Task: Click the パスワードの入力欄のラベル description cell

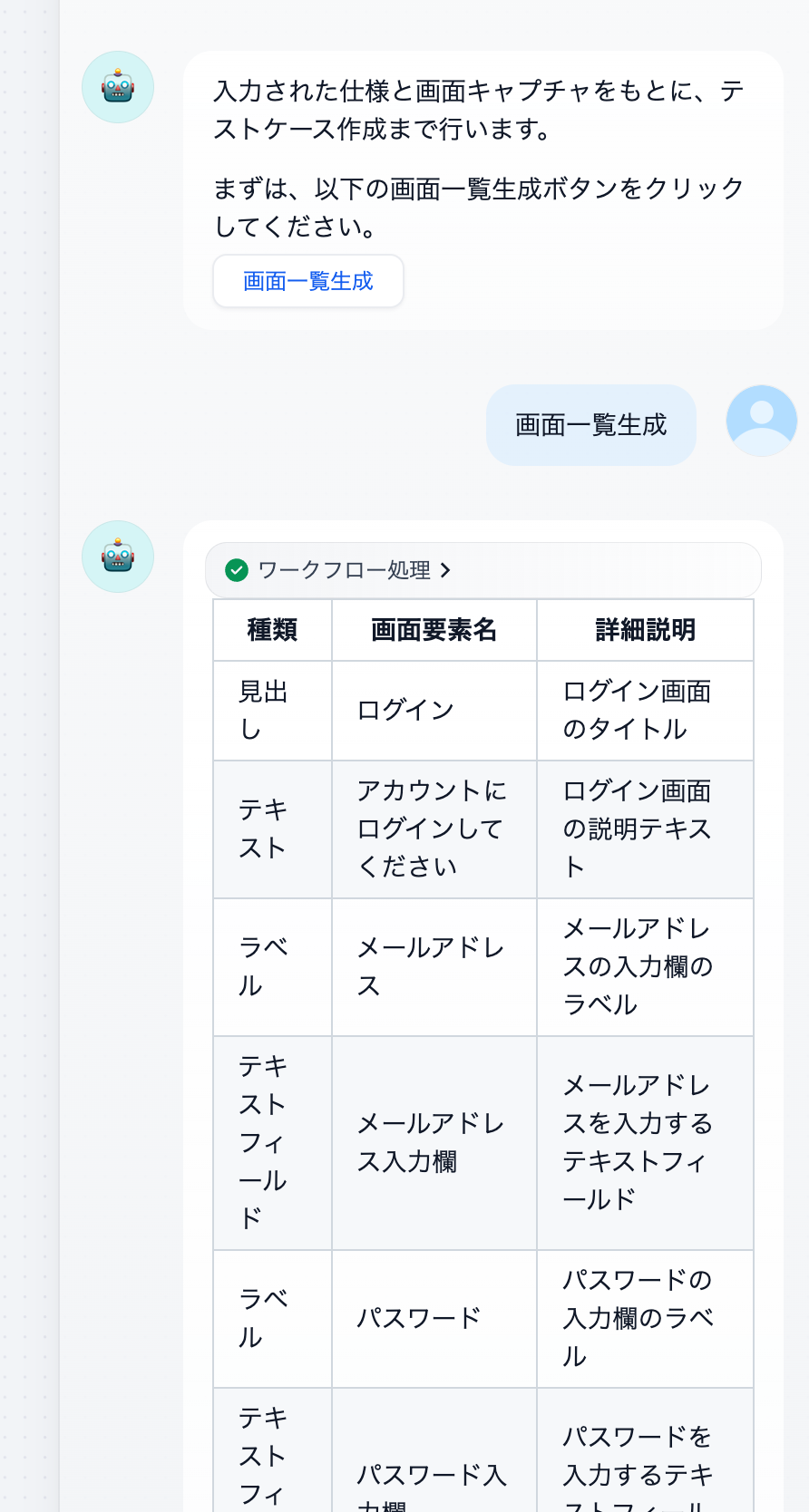Action: point(638,1318)
